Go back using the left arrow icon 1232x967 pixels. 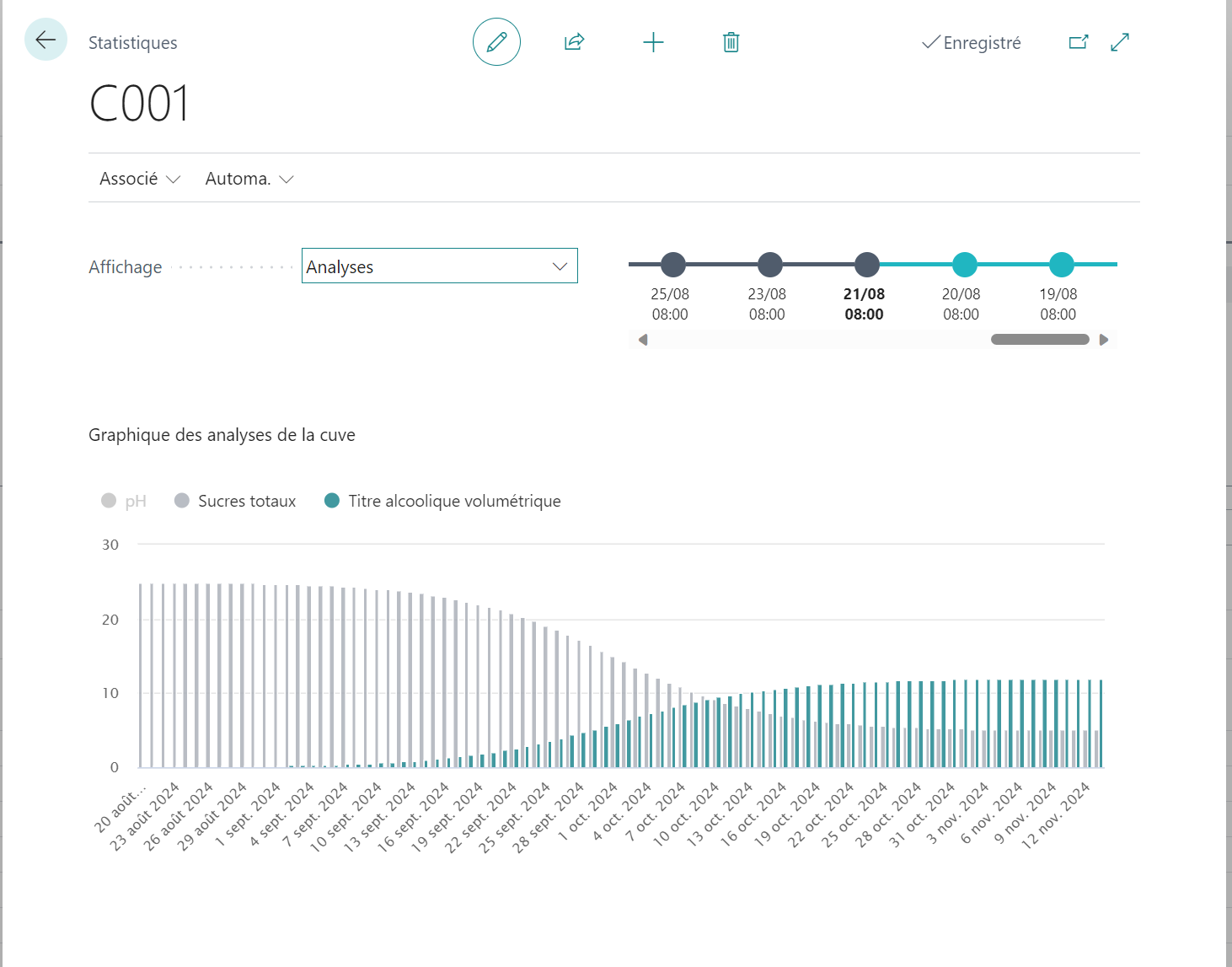tap(46, 40)
